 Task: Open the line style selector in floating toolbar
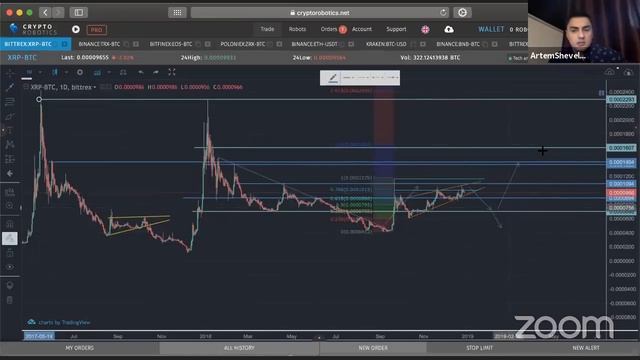[x=370, y=78]
